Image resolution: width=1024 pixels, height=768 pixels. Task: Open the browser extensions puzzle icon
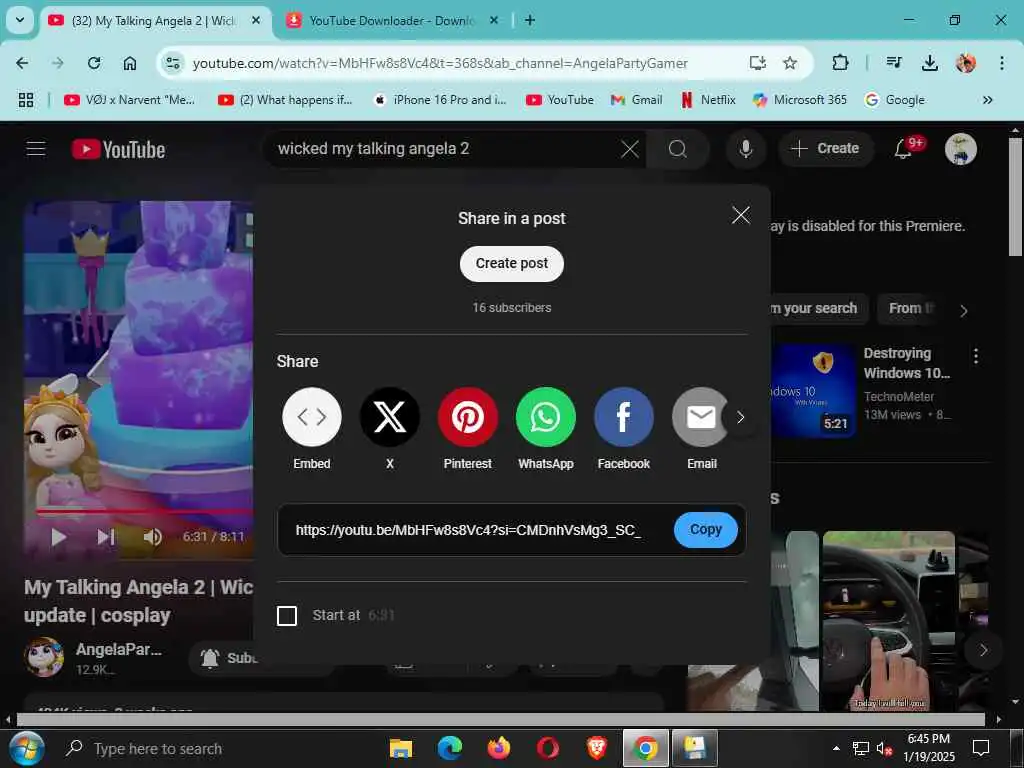pyautogui.click(x=840, y=63)
